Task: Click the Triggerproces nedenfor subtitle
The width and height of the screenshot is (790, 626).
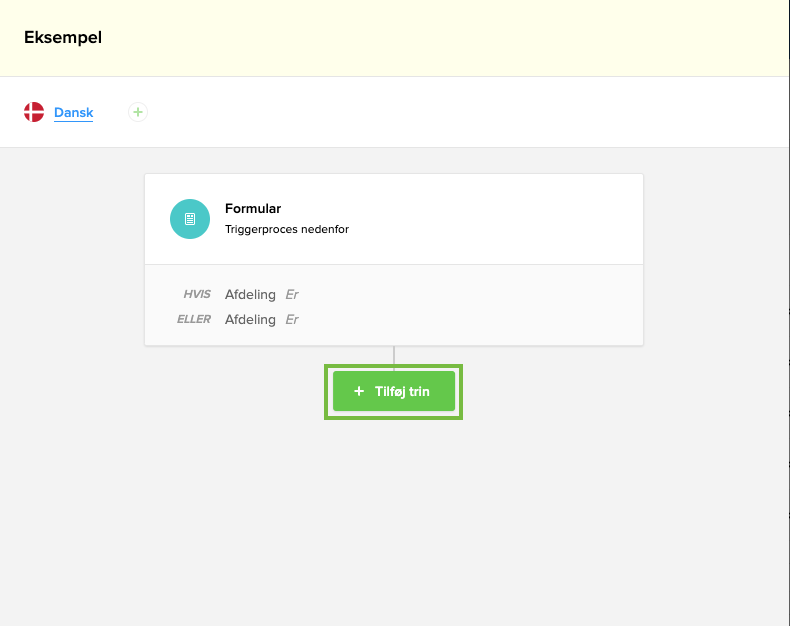Action: (286, 229)
